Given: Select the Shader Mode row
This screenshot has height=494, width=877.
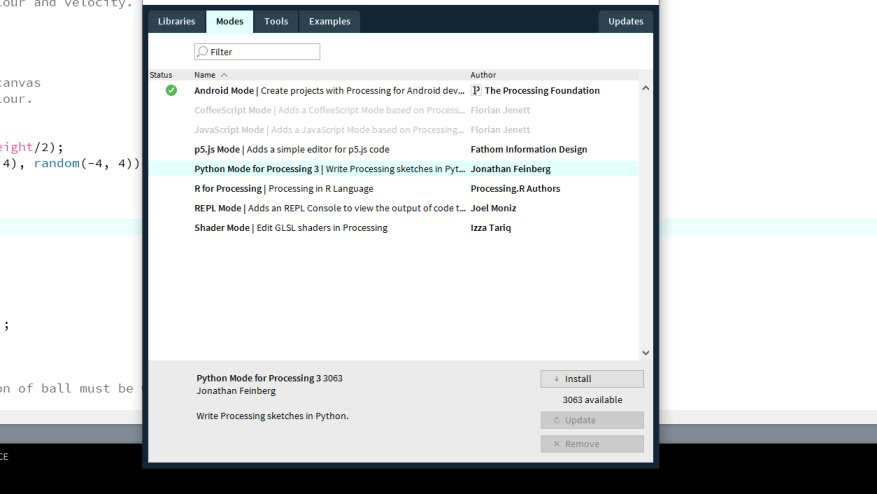Looking at the screenshot, I should pyautogui.click(x=393, y=228).
